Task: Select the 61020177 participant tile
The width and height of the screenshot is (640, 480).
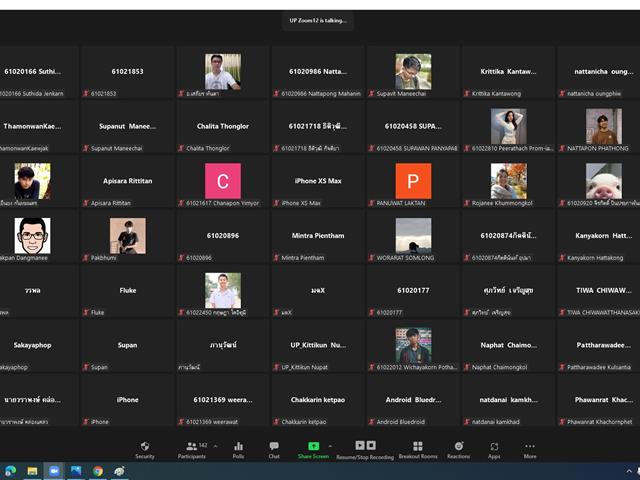Action: [413, 291]
